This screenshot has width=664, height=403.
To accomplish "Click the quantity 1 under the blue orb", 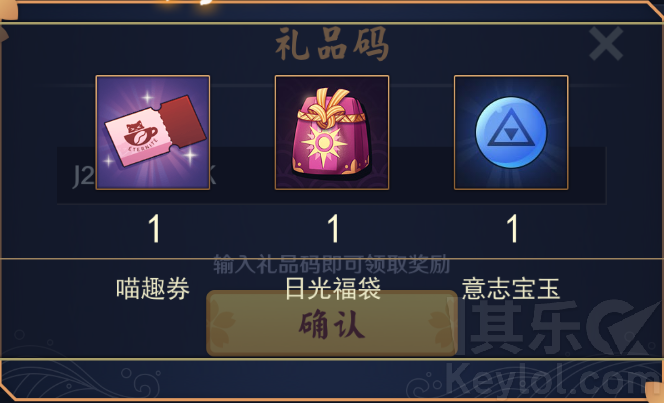I will [512, 228].
